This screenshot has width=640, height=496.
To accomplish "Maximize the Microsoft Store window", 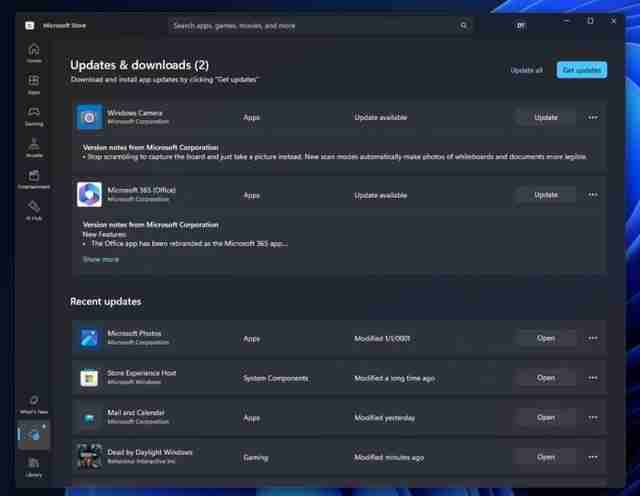I will (x=590, y=21).
